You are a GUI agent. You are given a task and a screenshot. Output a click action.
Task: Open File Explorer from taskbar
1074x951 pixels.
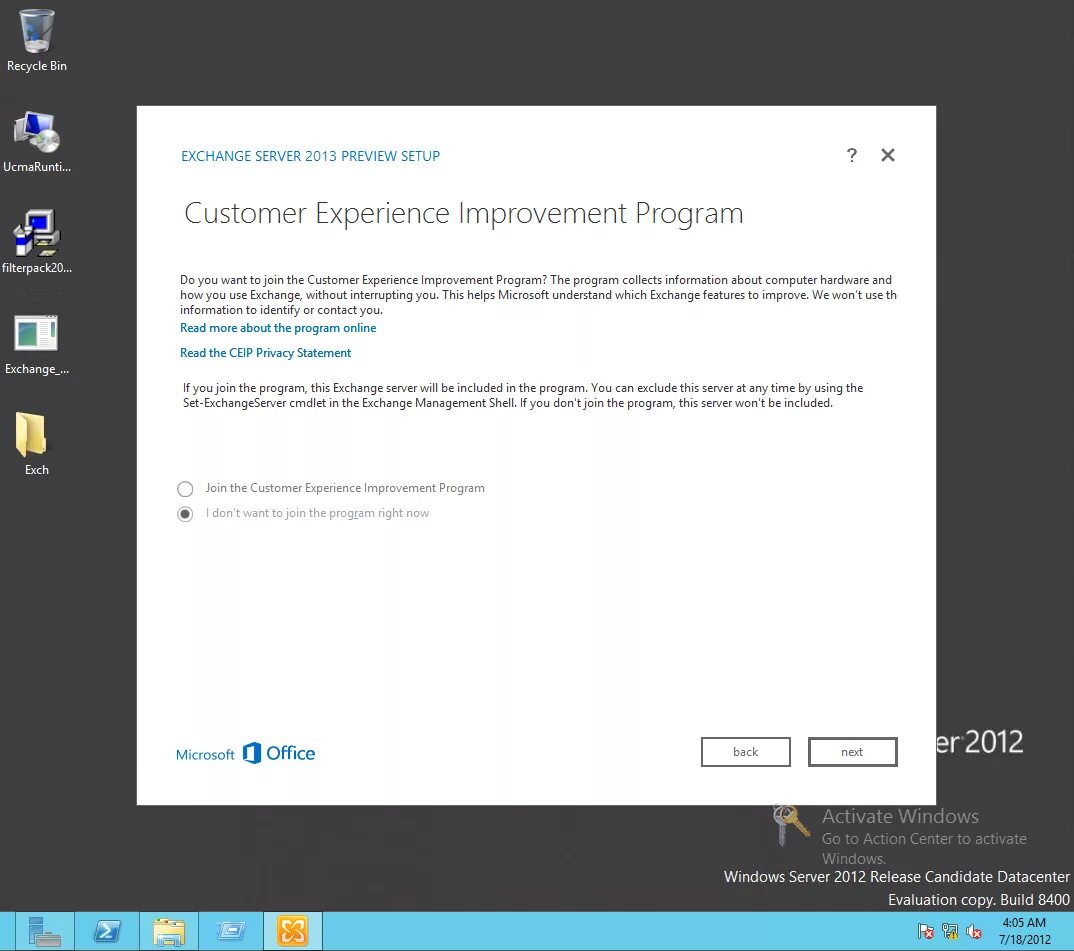coord(168,931)
